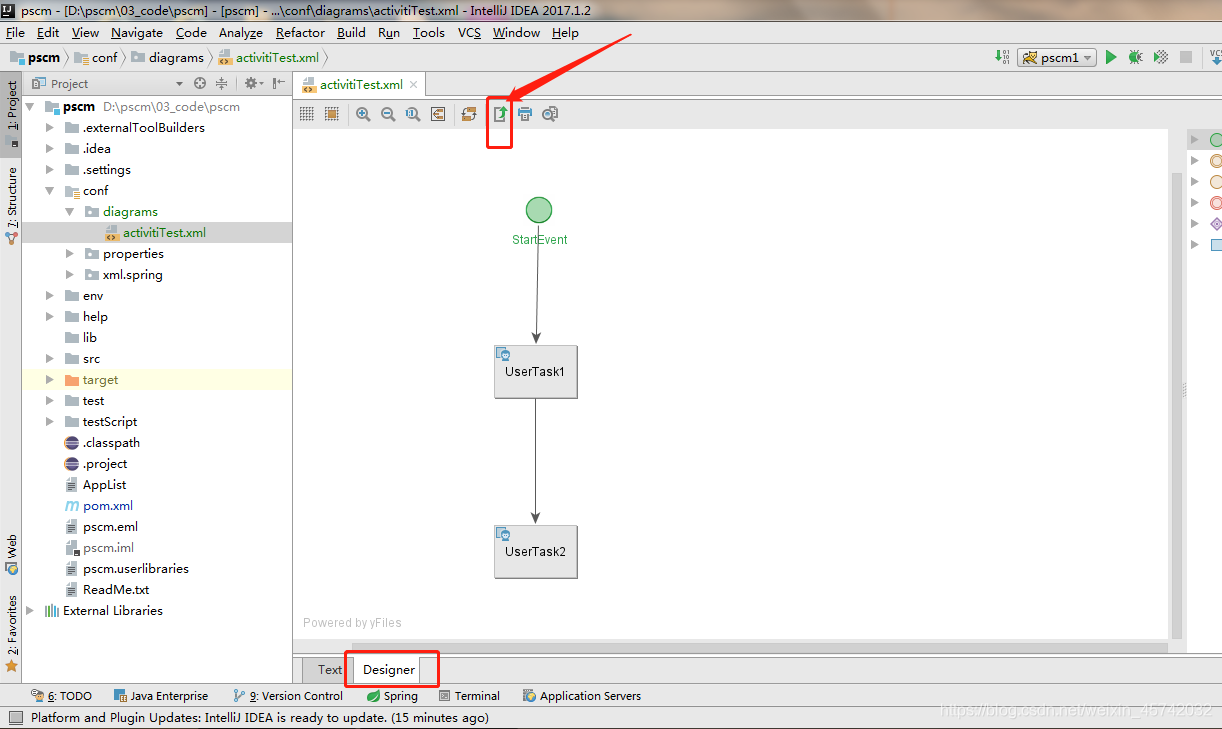This screenshot has width=1222, height=729.
Task: Open the Tools menu
Action: click(428, 32)
